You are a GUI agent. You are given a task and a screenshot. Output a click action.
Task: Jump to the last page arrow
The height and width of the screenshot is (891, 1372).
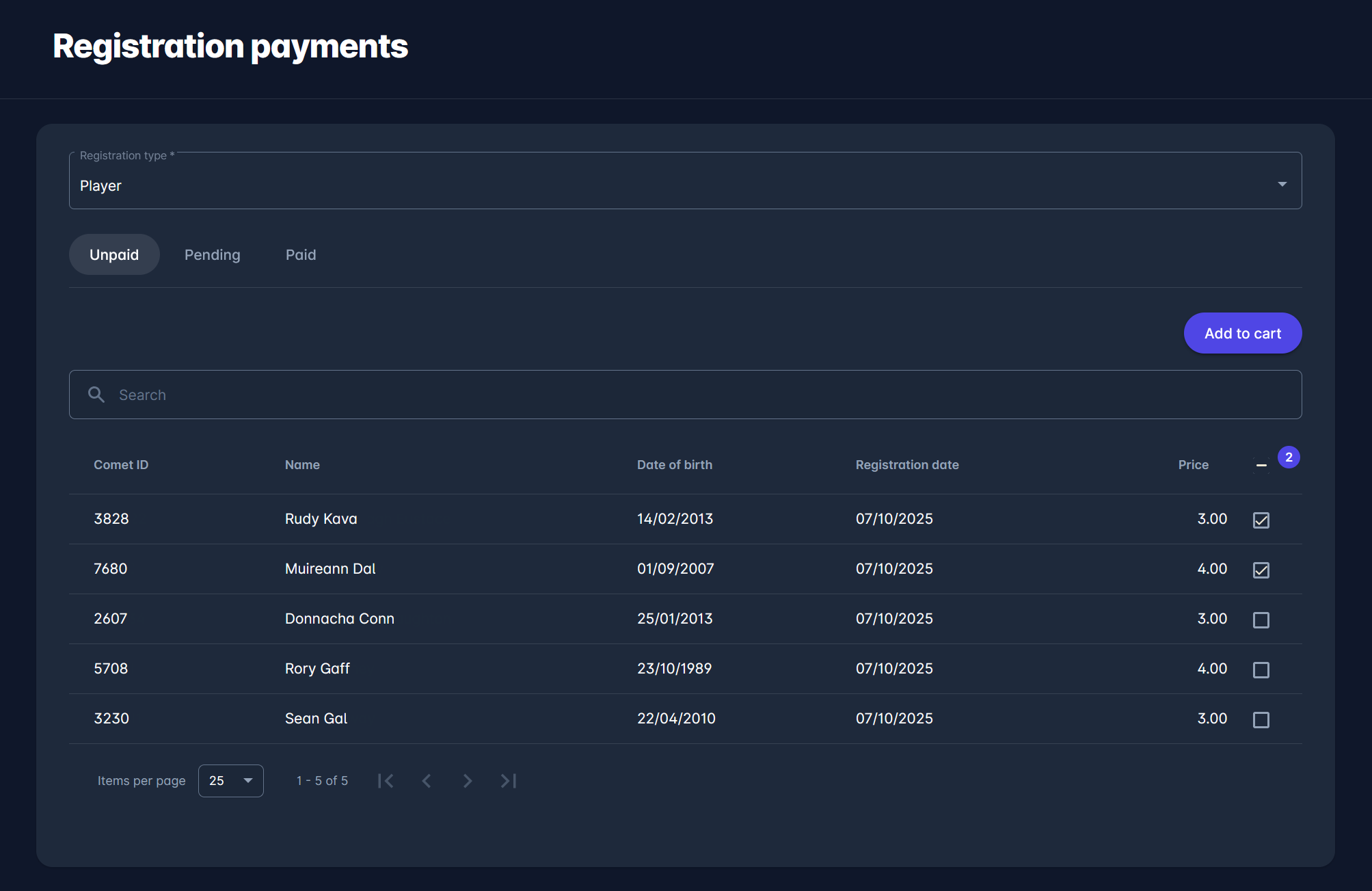pyautogui.click(x=509, y=781)
